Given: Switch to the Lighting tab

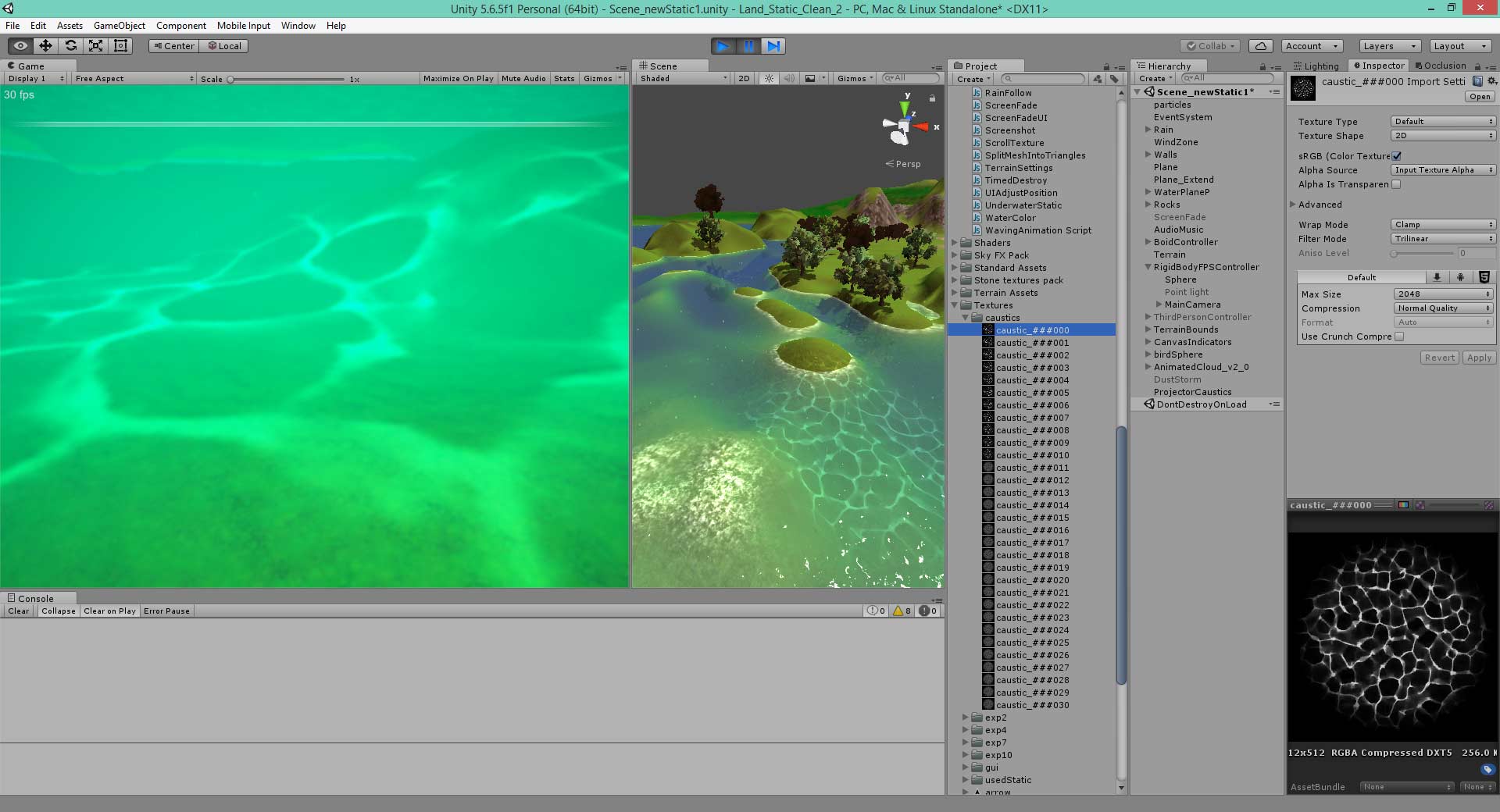Looking at the screenshot, I should point(1316,66).
